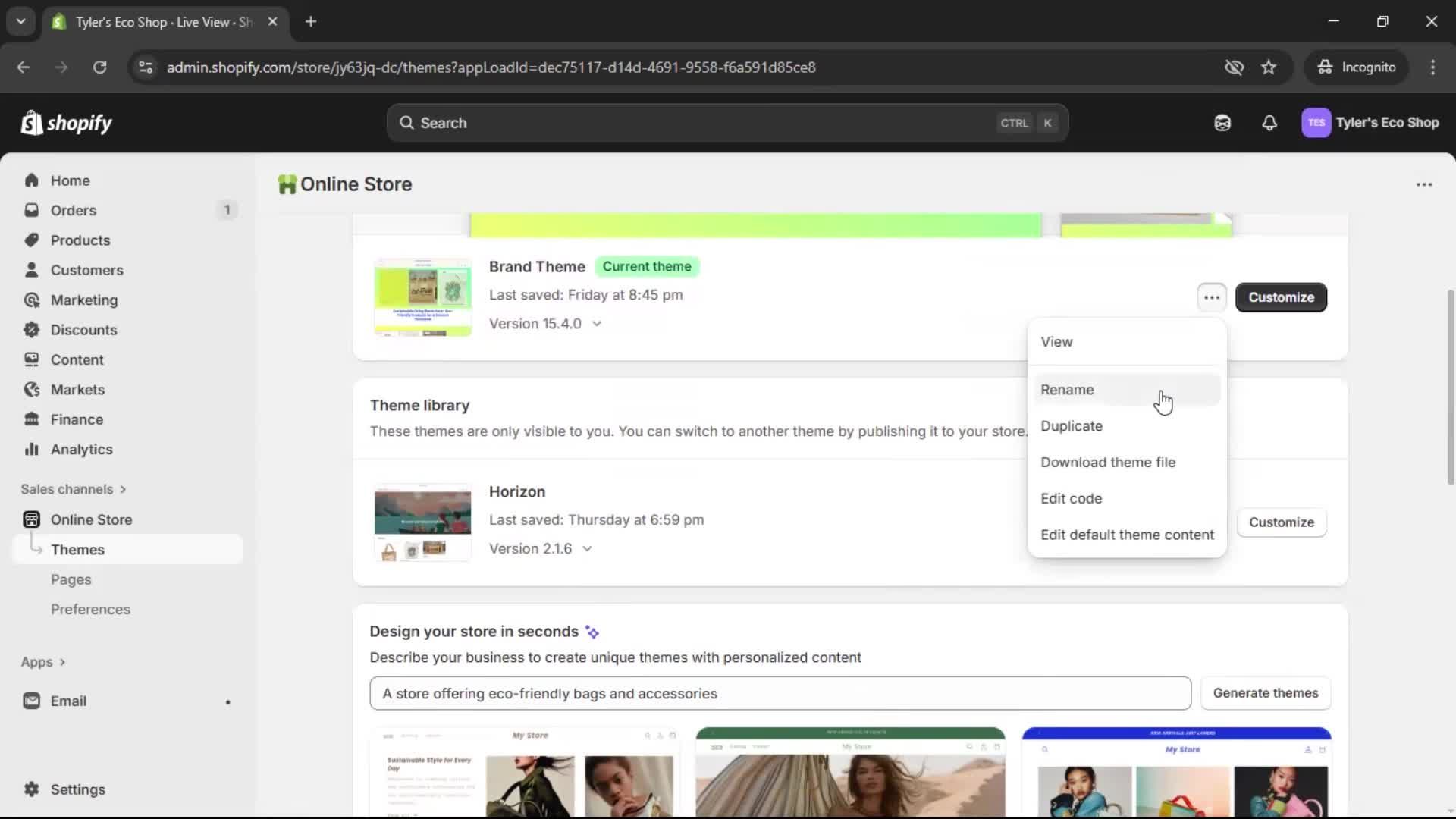Open the Themes sidebar item
Viewport: 1456px width, 819px height.
[127, 550]
